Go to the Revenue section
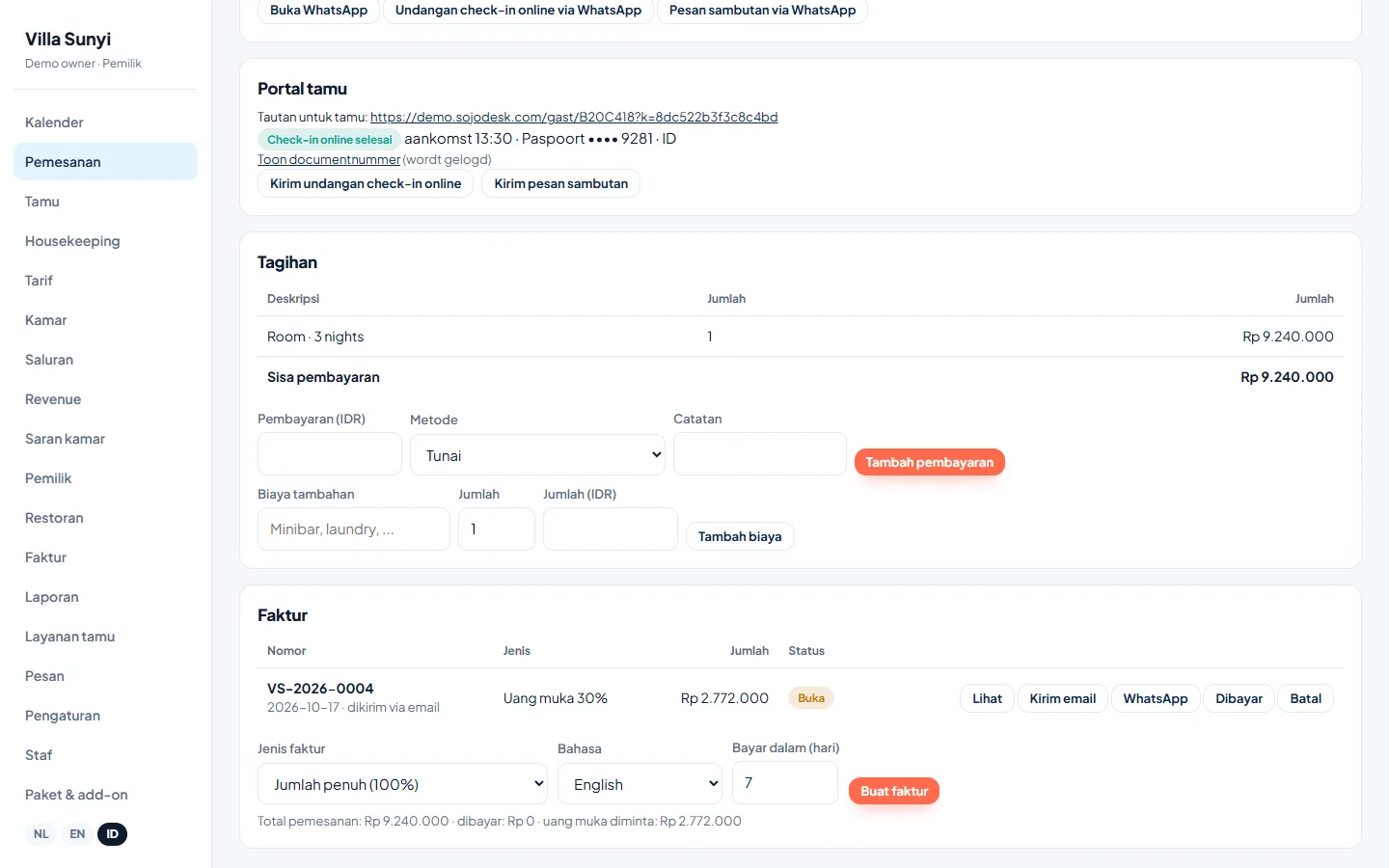Image resolution: width=1389 pixels, height=868 pixels. (105, 399)
